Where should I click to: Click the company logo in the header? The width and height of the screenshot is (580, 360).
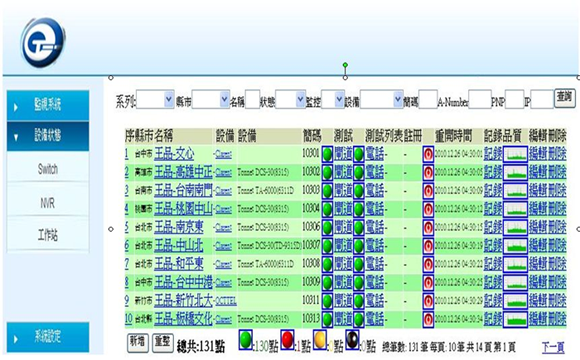43,43
